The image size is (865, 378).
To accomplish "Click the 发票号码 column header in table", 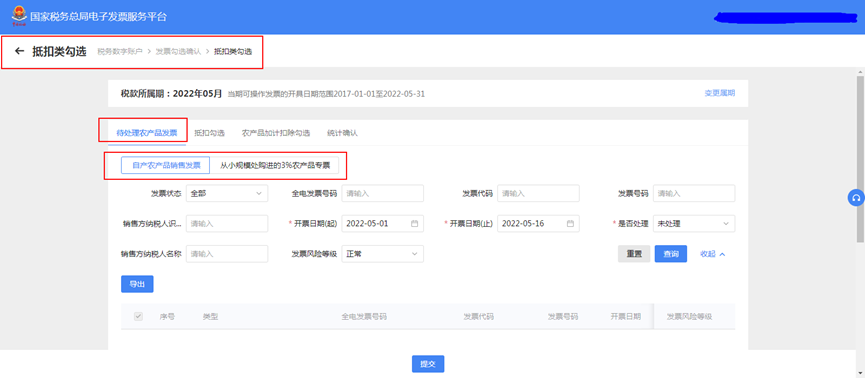I will point(563,317).
